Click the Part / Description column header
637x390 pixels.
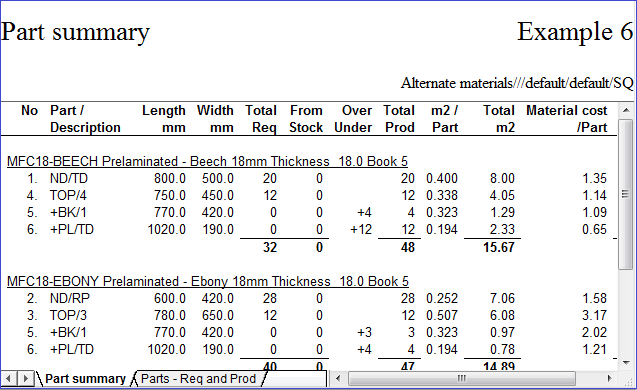85,119
